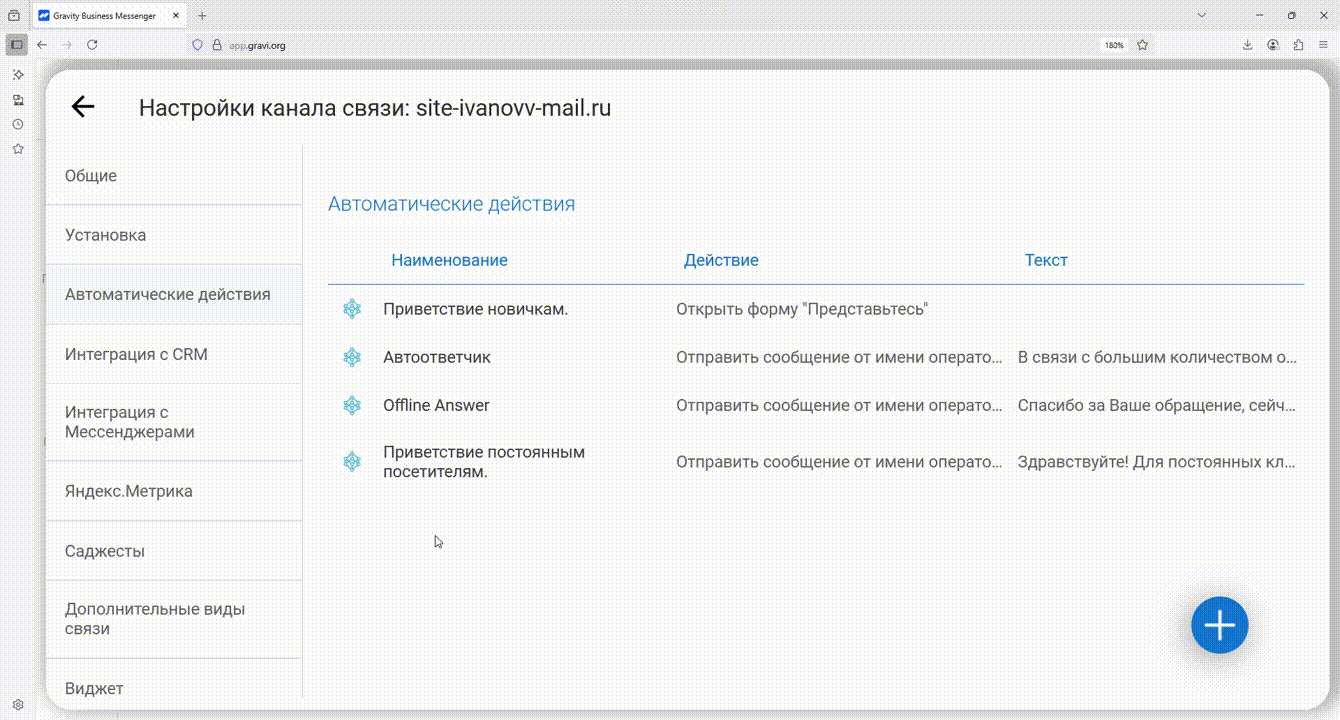This screenshot has height=720, width=1340.
Task: Click the app.gravi.org address bar
Action: click(x=600, y=45)
